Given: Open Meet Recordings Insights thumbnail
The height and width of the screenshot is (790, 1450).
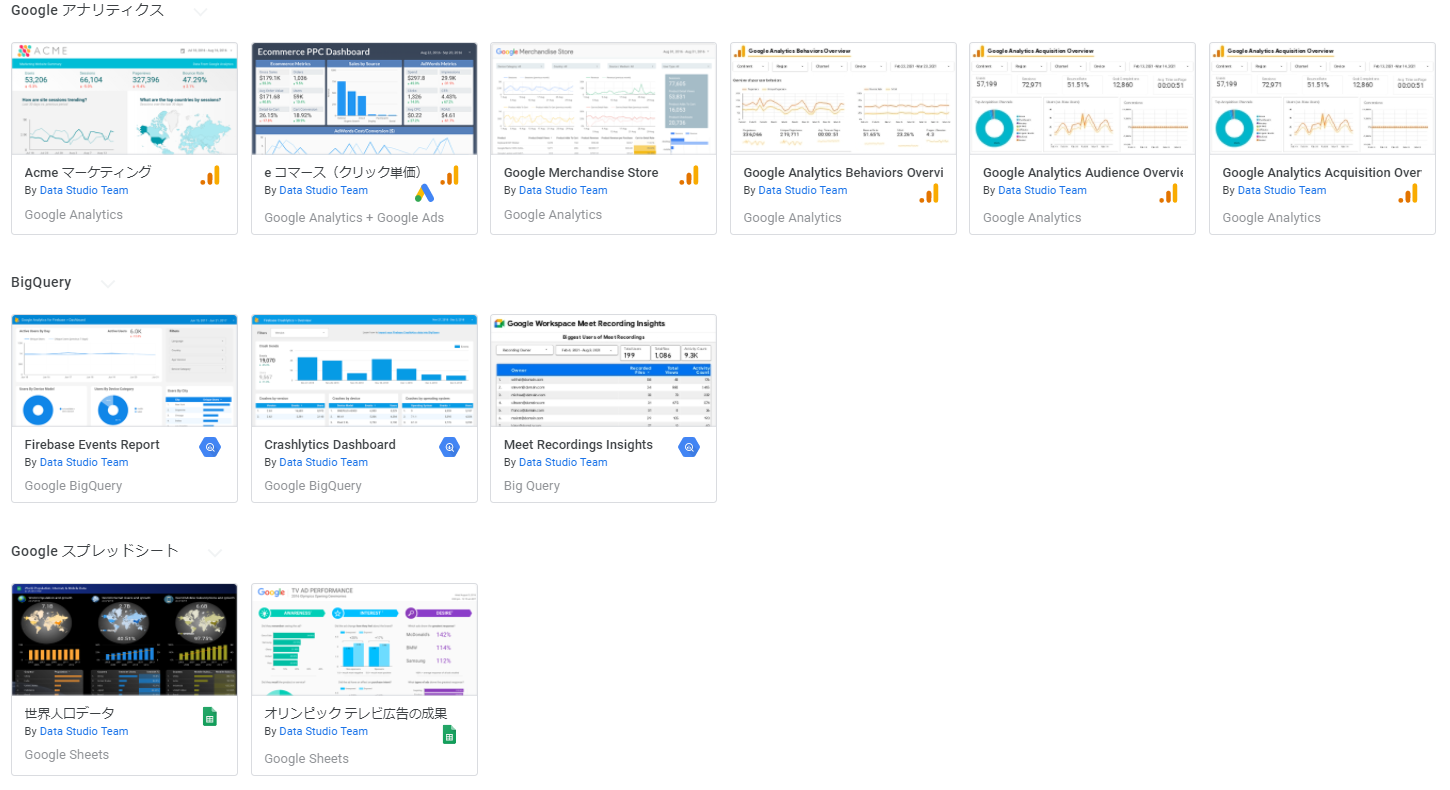Looking at the screenshot, I should click(x=604, y=371).
